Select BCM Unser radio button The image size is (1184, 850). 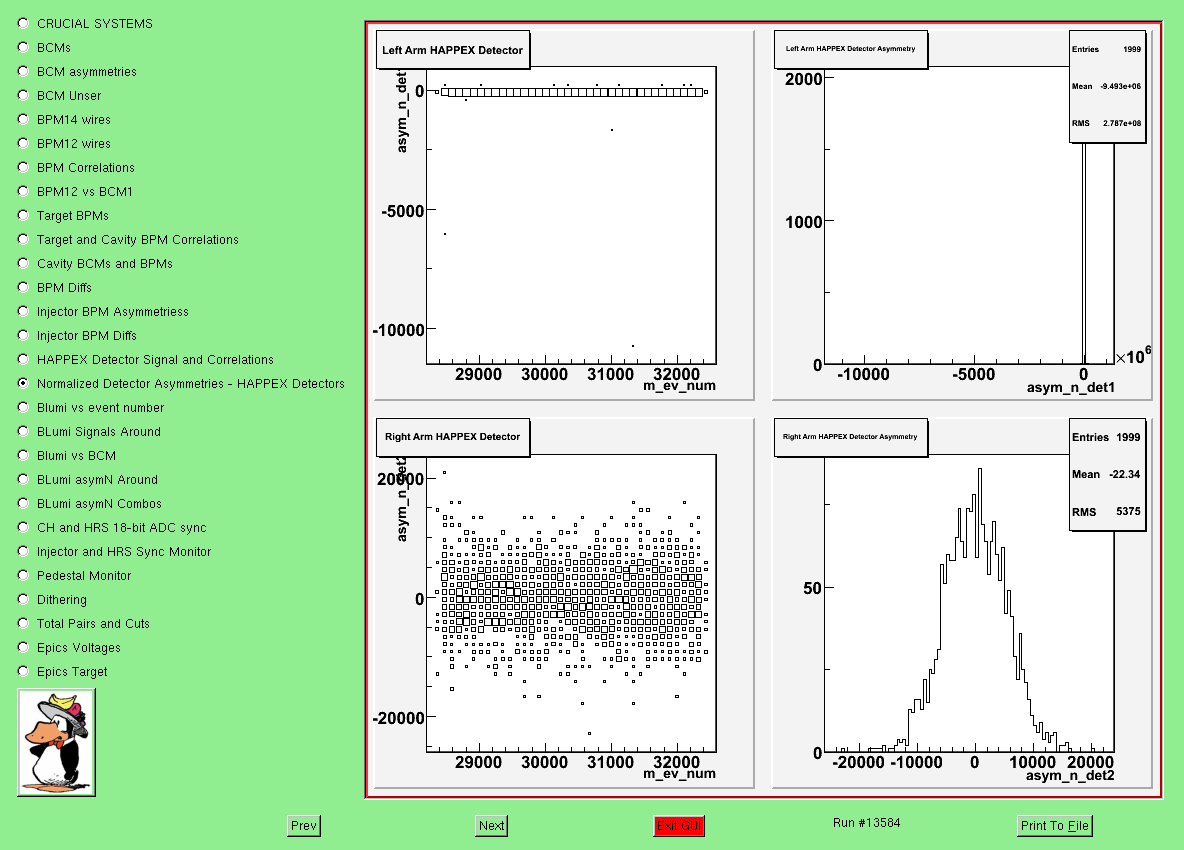pyautogui.click(x=23, y=96)
